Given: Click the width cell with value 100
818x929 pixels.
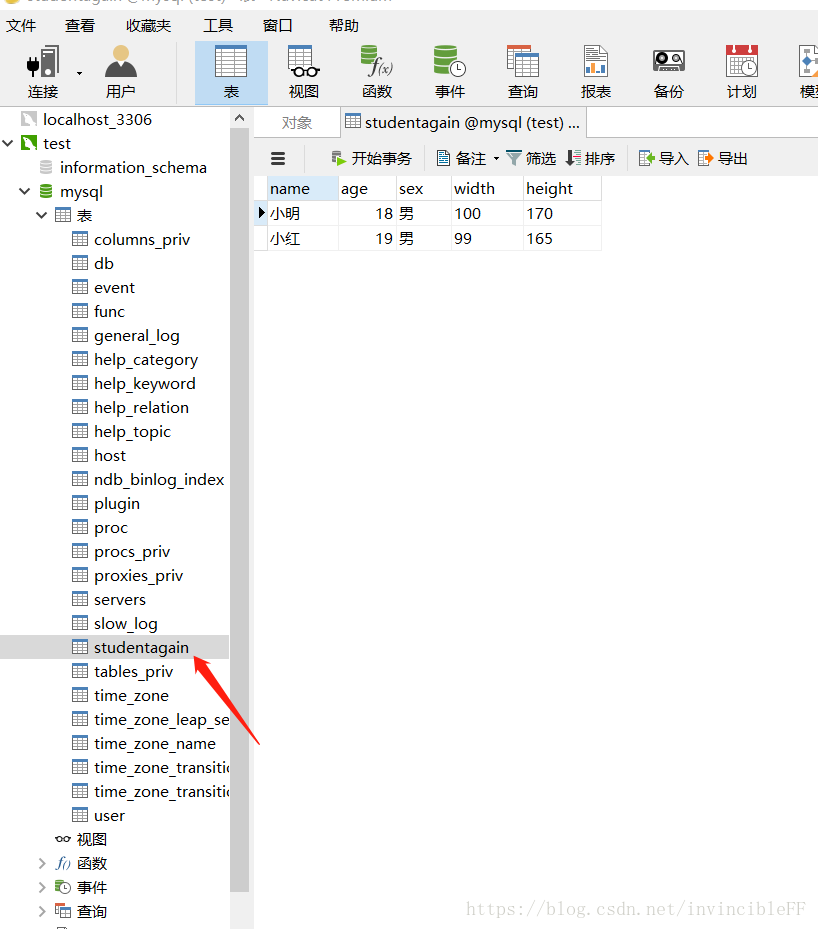Looking at the screenshot, I should point(487,213).
